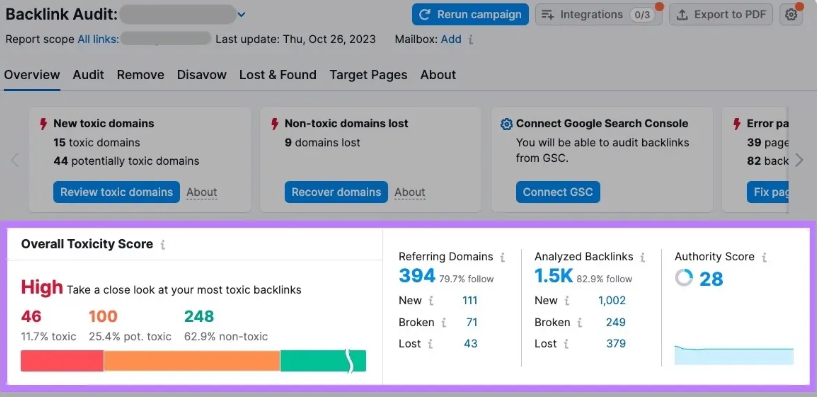Select lightning icon on Non-toxic domains lost card
The image size is (817, 397).
point(275,123)
